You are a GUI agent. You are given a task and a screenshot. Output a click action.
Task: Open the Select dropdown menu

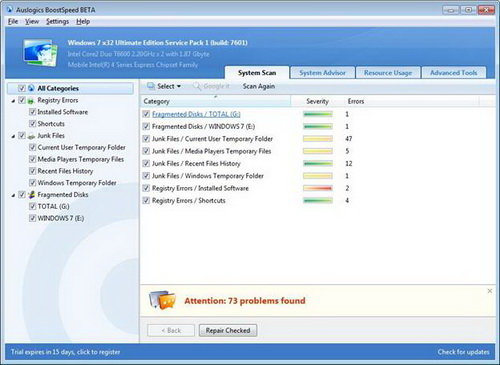[164, 86]
